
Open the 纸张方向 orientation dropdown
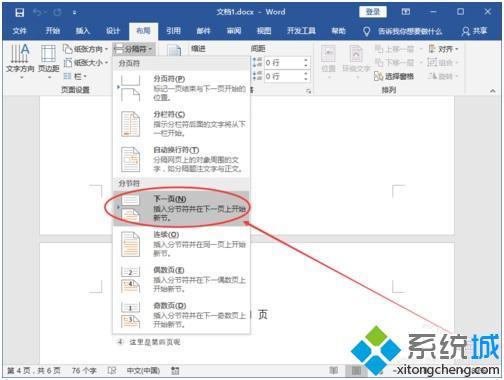coord(85,49)
